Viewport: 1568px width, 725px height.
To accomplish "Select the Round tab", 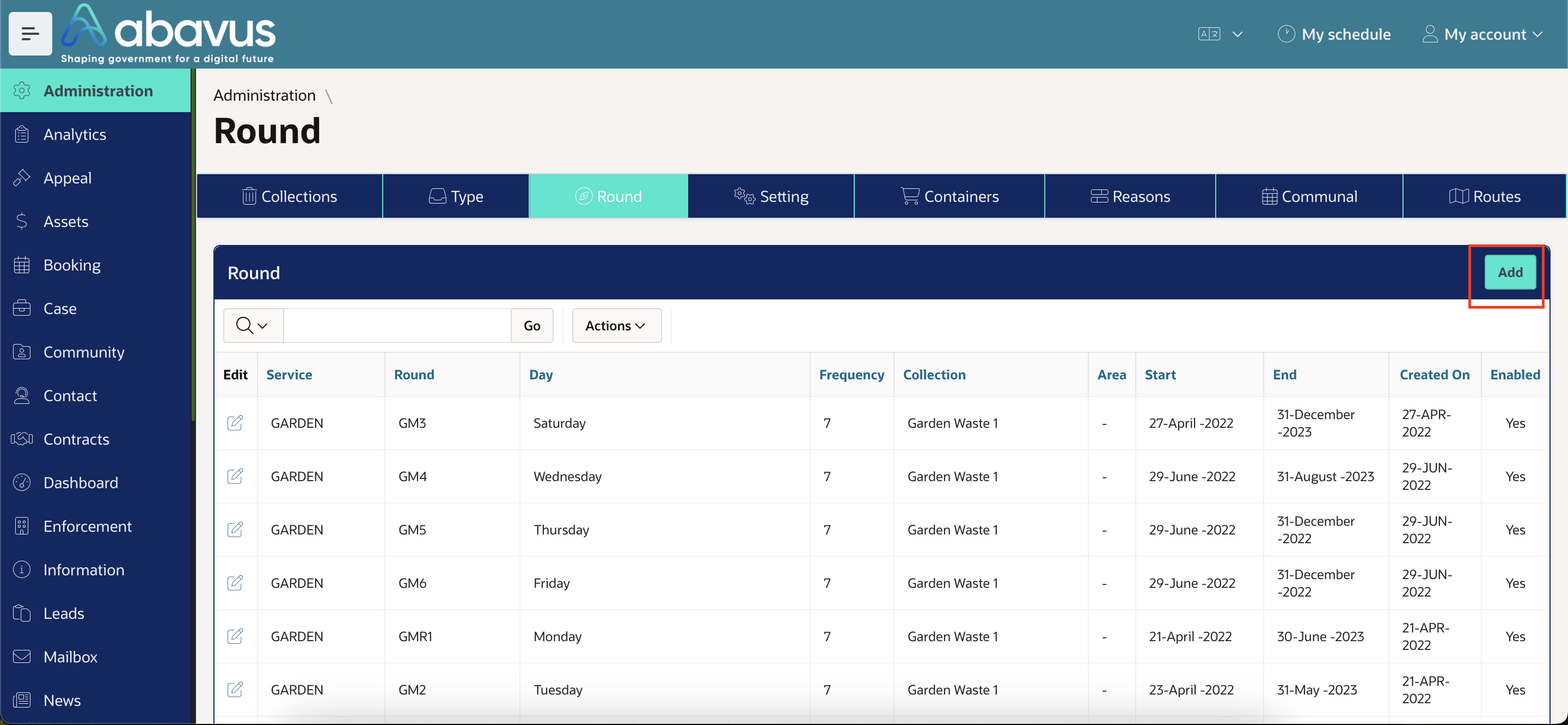I will coord(609,196).
